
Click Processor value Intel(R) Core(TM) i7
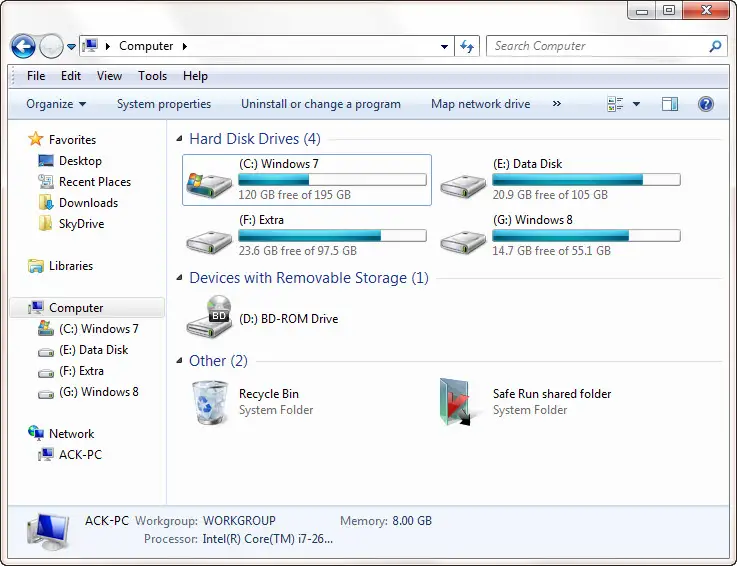(x=267, y=539)
